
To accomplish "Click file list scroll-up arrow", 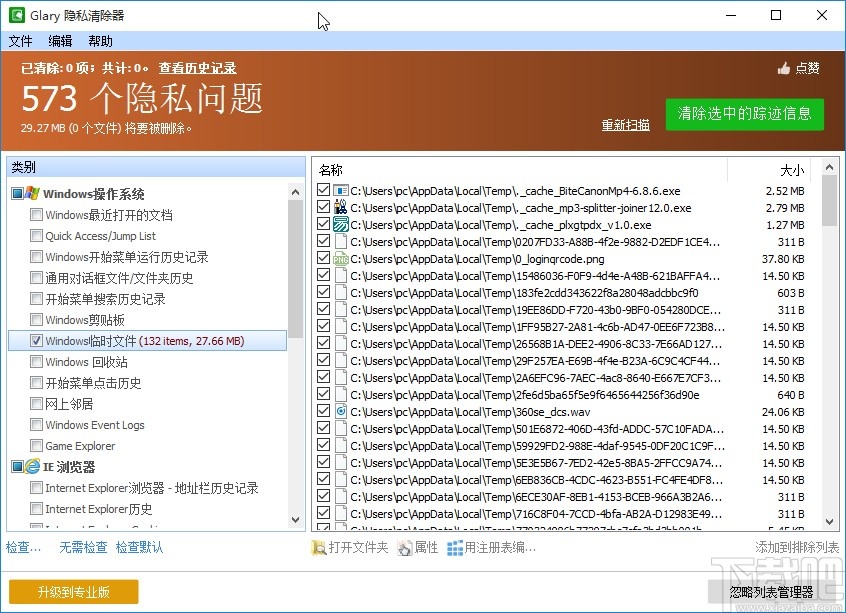I will (x=829, y=167).
